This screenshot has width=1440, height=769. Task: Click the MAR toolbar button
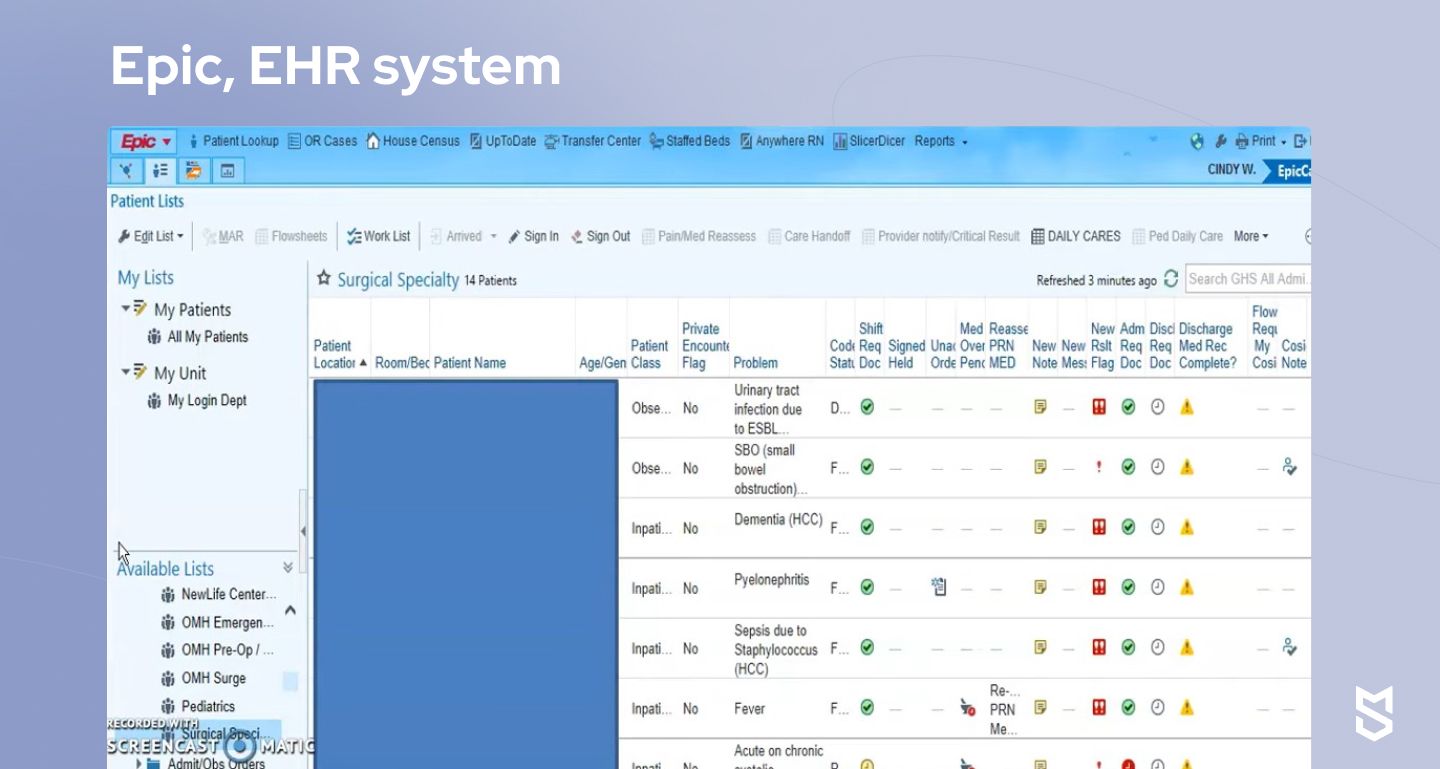coord(223,236)
